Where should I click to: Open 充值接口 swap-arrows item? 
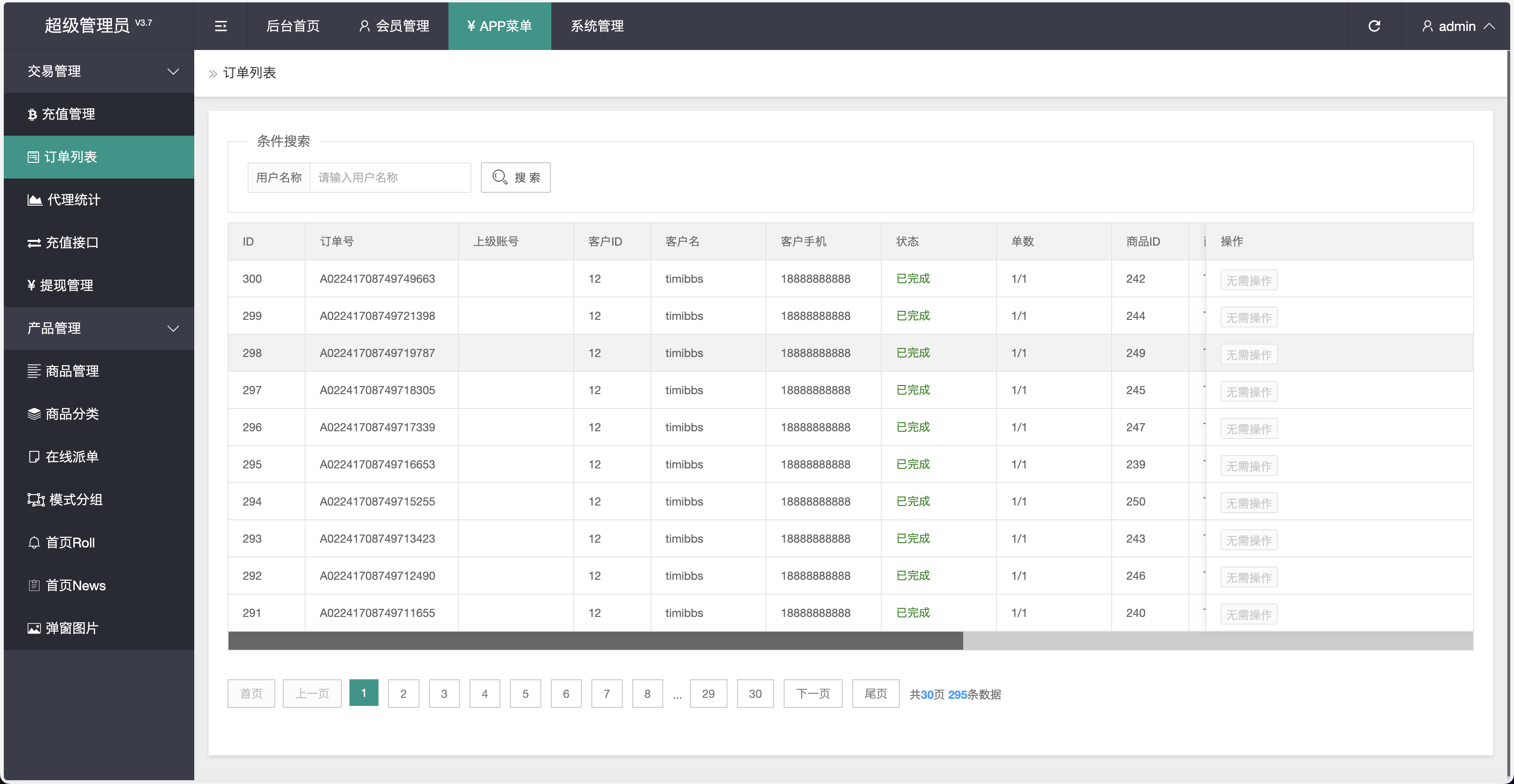(x=63, y=243)
